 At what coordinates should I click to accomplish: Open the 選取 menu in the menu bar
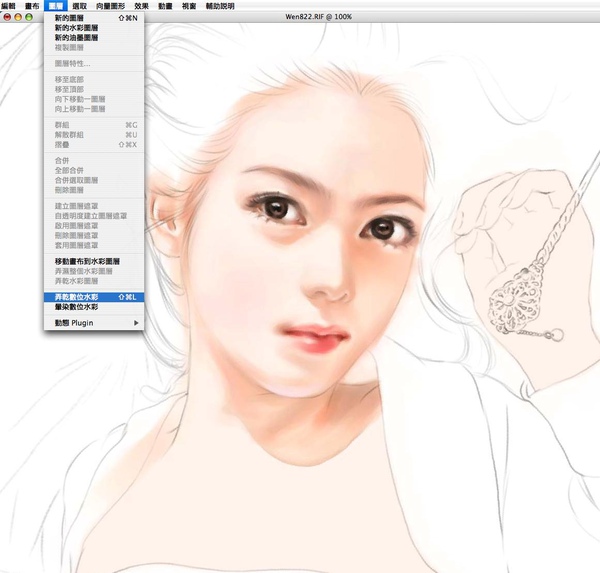80,6
